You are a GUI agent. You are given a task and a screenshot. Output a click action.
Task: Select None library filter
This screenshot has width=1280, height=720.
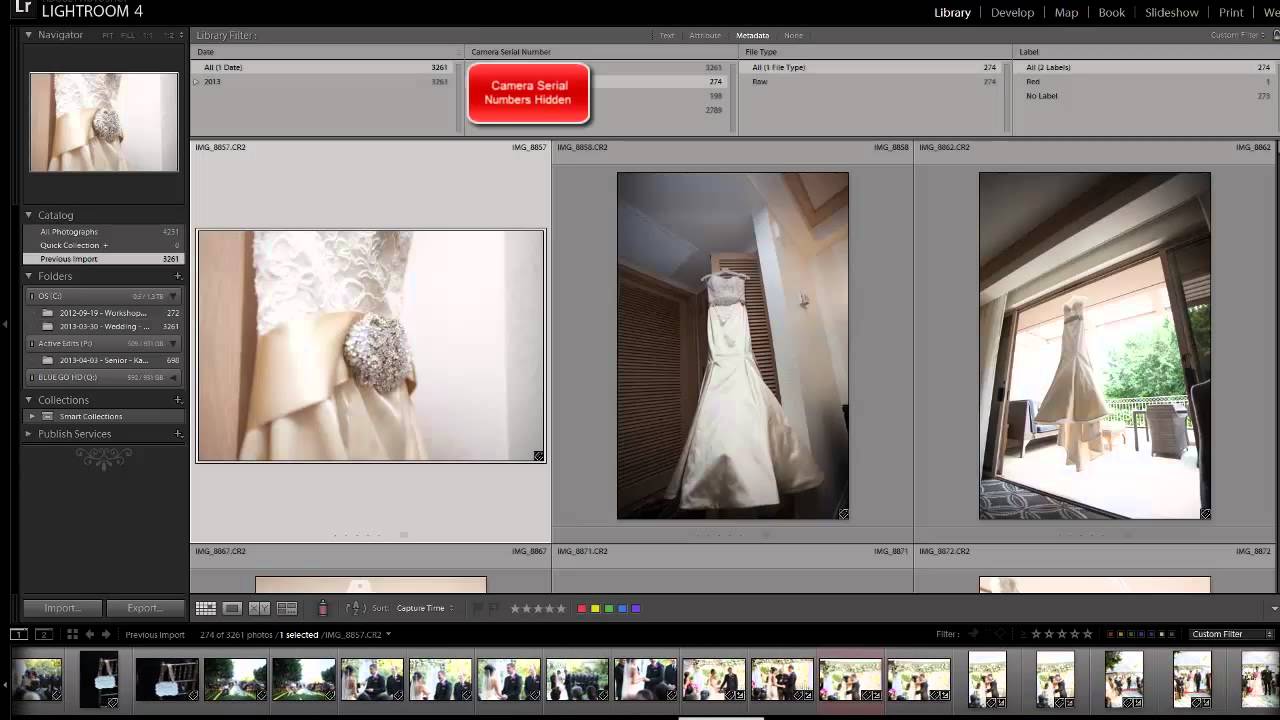pyautogui.click(x=793, y=36)
